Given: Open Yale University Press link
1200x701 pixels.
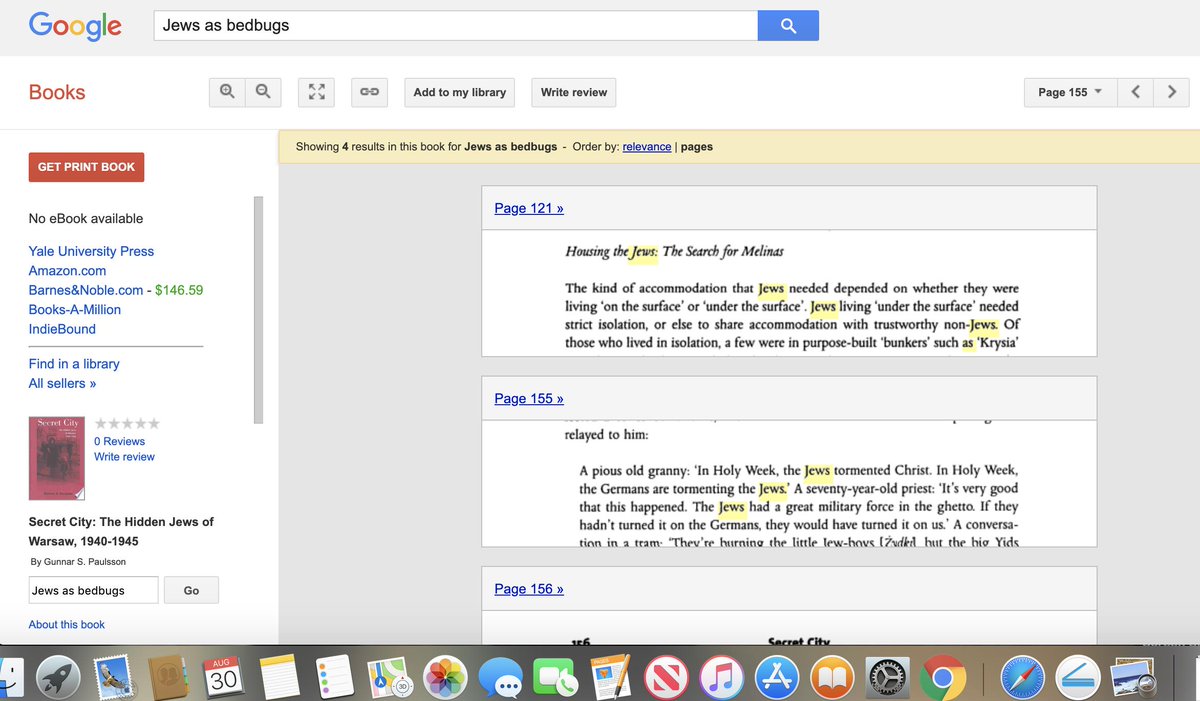Looking at the screenshot, I should (x=91, y=251).
